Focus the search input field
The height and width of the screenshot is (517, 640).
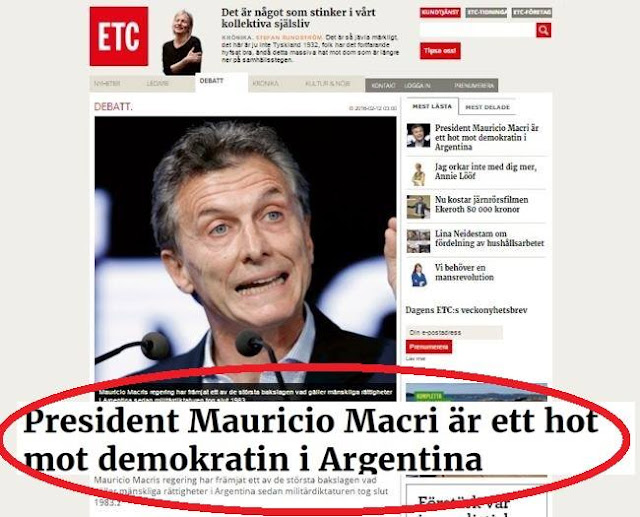[x=477, y=30]
